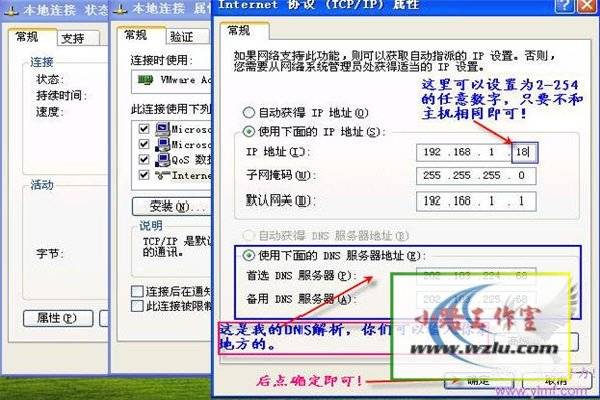The width and height of the screenshot is (600, 400).
Task: Open the 验证 tab
Action: pos(181,36)
